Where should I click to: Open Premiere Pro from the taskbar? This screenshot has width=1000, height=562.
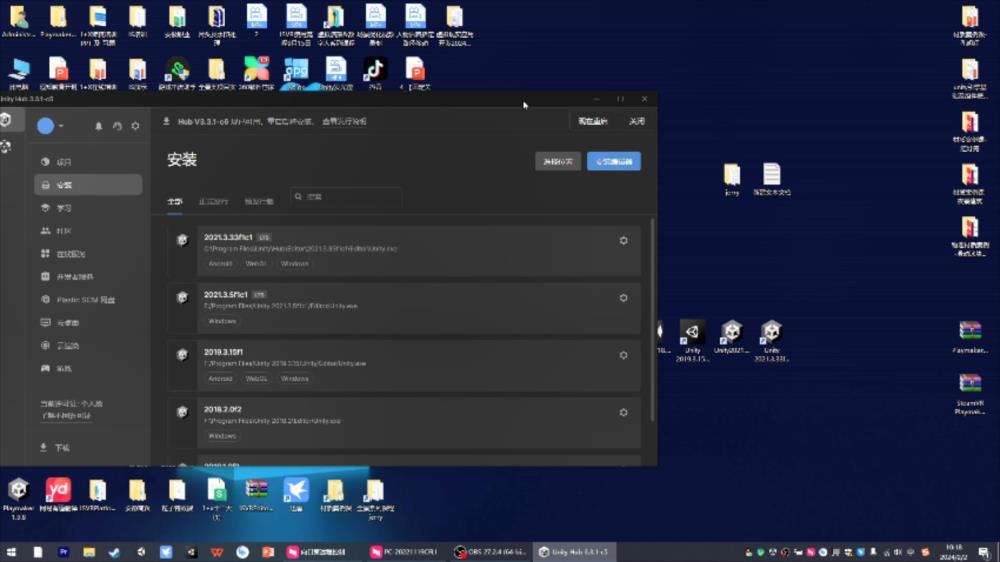click(x=64, y=552)
